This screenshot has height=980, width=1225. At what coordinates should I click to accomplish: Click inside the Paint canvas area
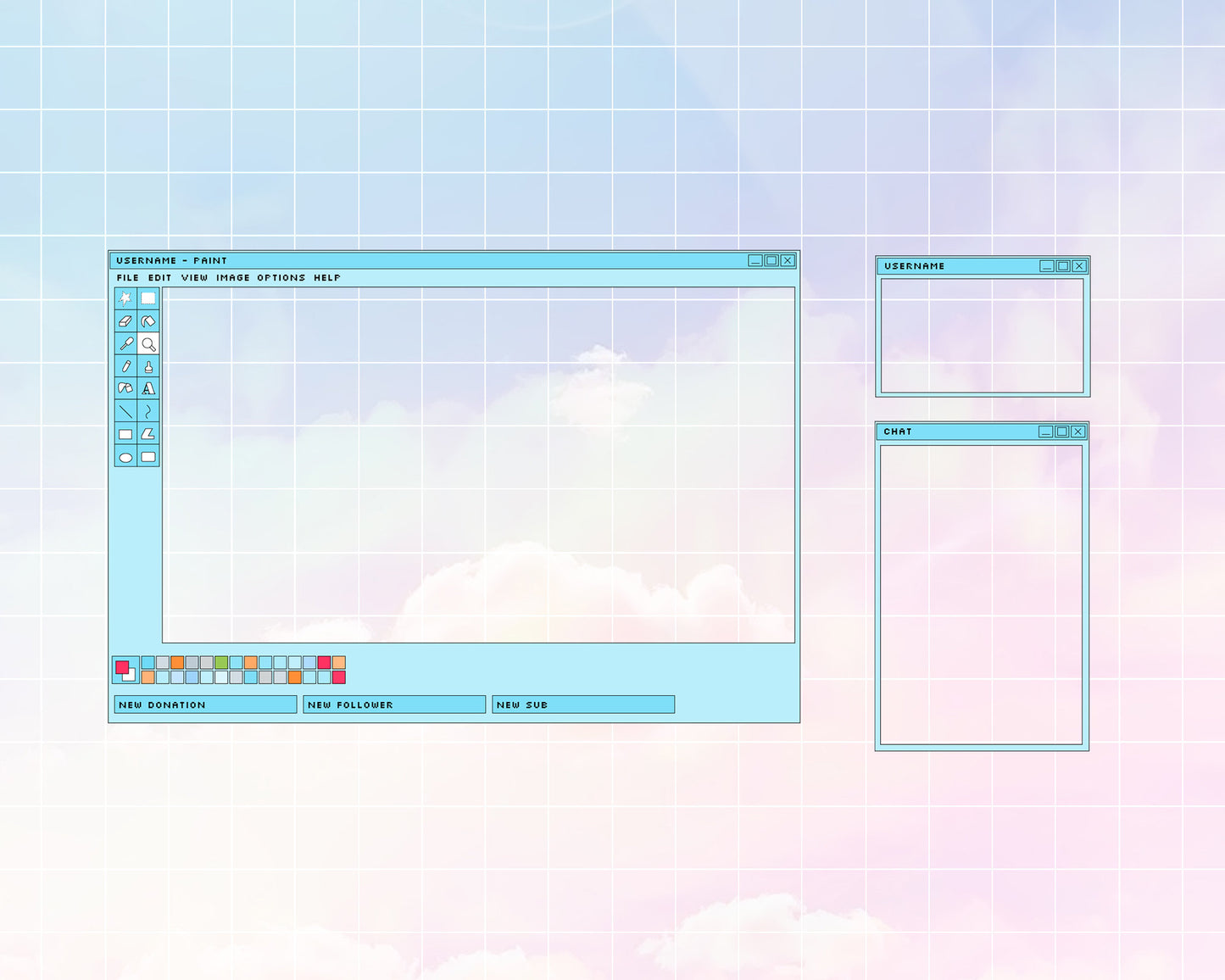pyautogui.click(x=475, y=466)
